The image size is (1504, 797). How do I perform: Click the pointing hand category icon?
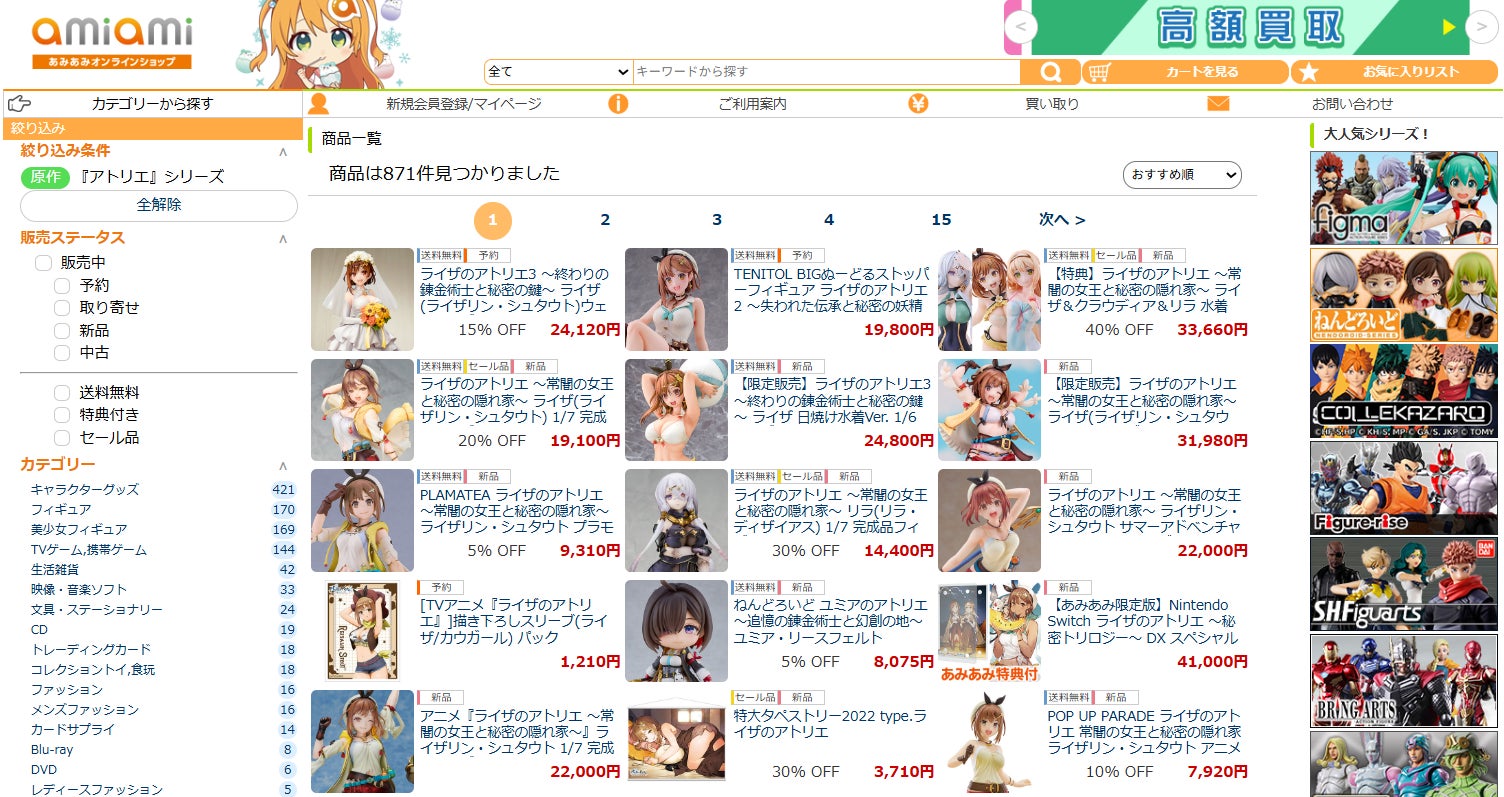tap(19, 104)
